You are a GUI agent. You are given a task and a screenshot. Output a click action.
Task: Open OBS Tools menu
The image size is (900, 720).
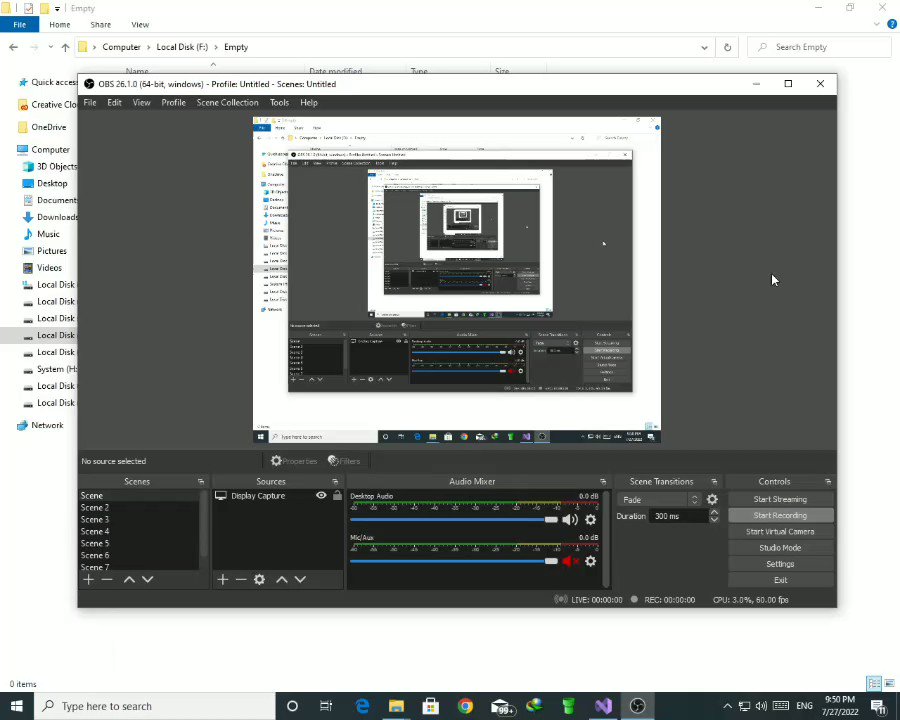click(x=280, y=102)
